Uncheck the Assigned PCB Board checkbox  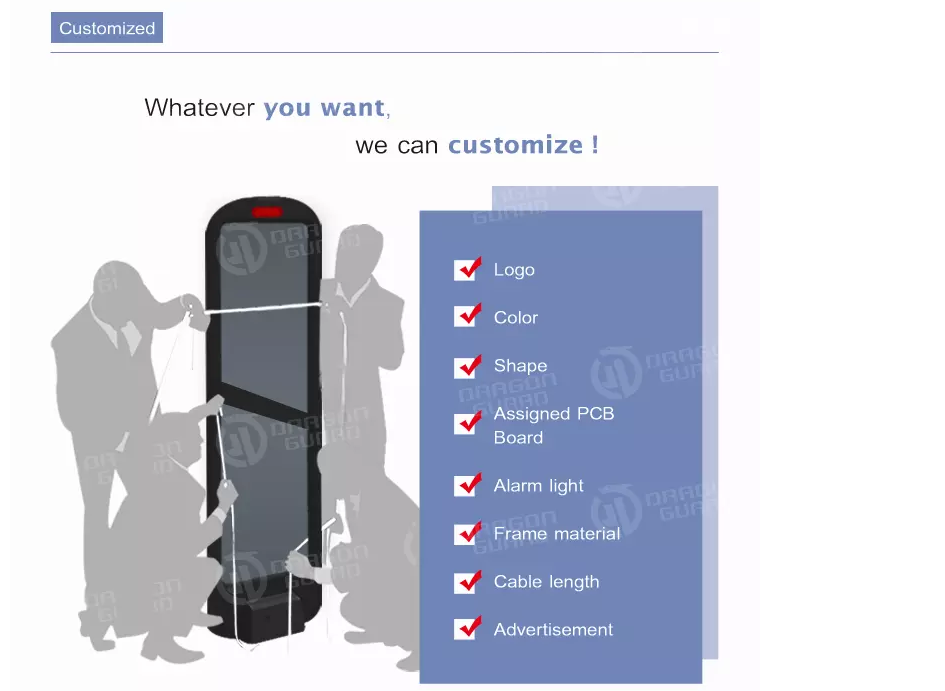(x=467, y=423)
